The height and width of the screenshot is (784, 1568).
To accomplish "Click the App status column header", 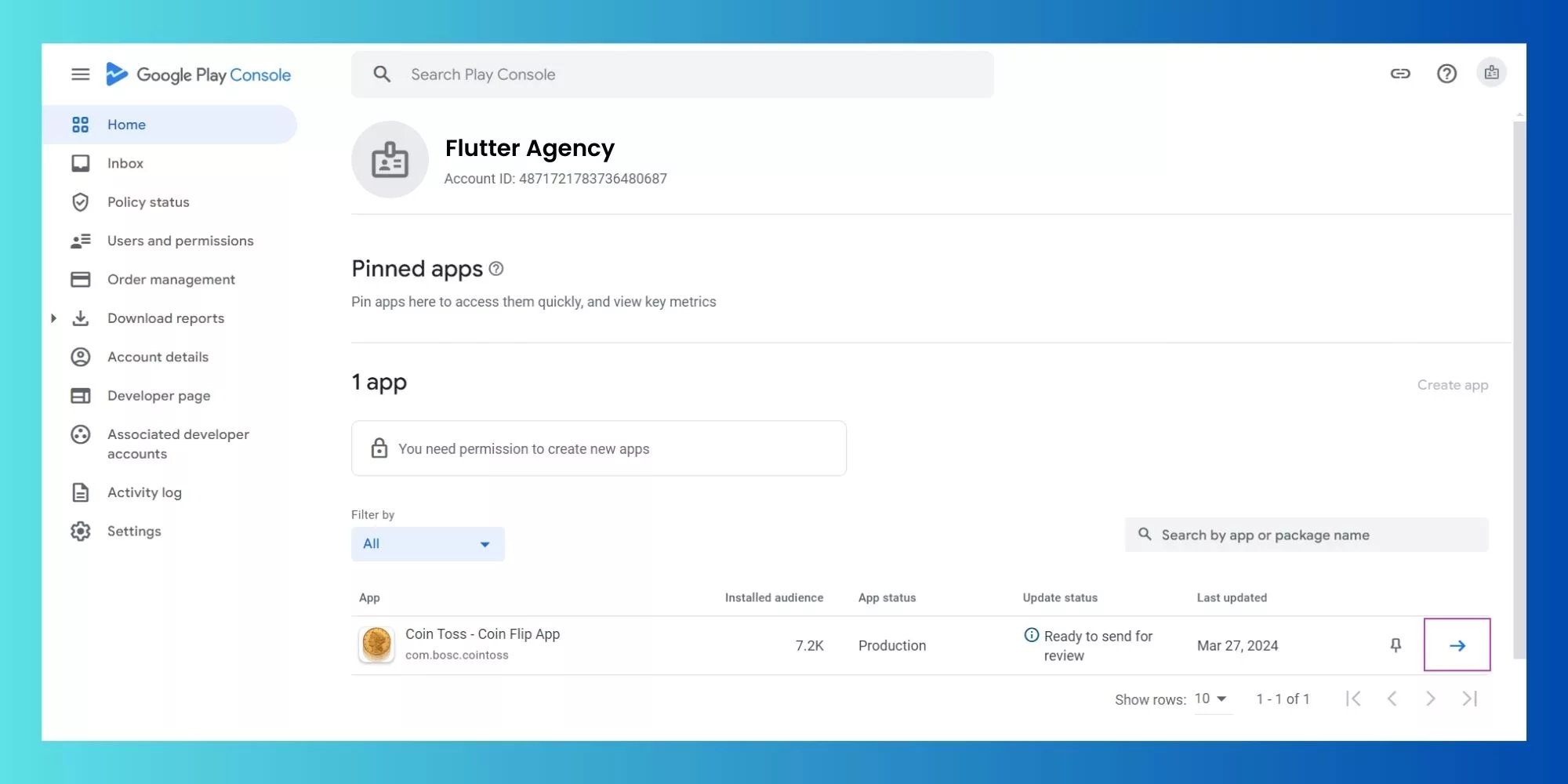I will point(887,597).
